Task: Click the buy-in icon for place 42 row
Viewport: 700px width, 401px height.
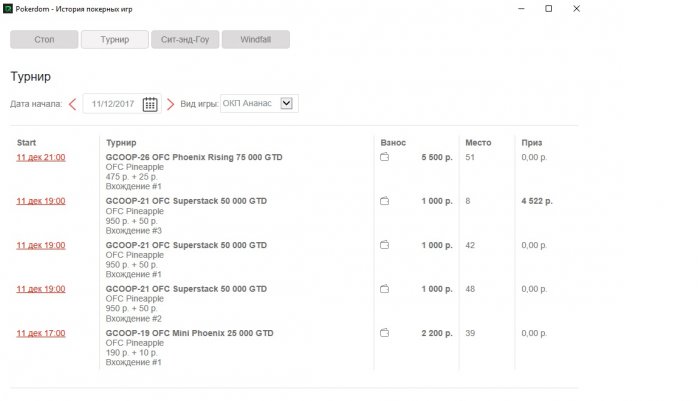Action: 384,245
